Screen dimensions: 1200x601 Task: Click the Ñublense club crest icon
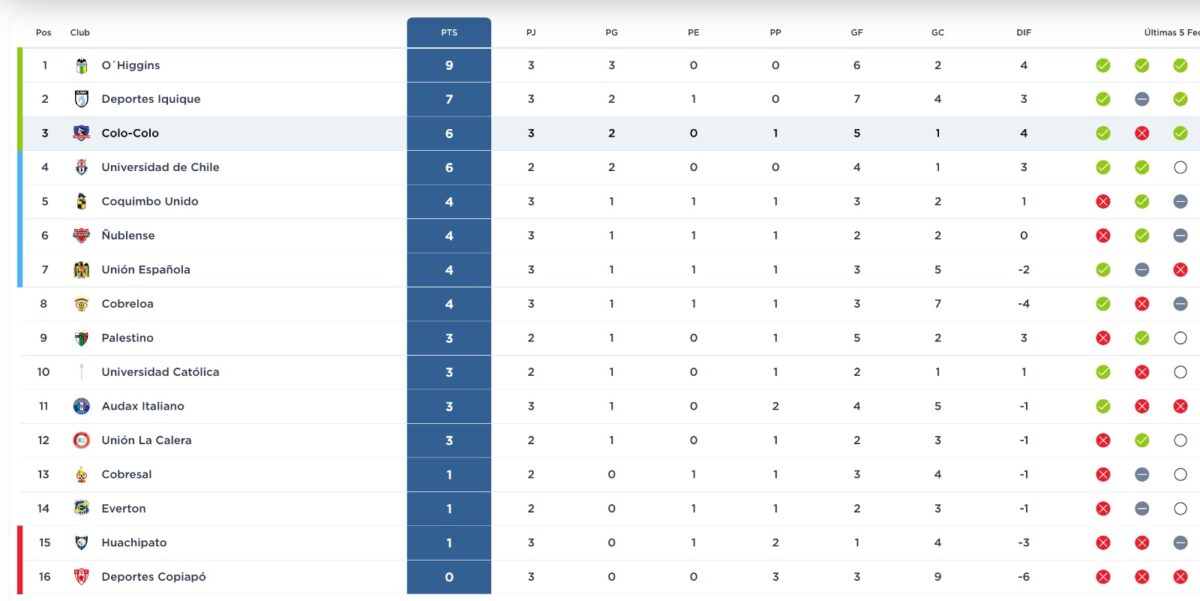[x=82, y=236]
